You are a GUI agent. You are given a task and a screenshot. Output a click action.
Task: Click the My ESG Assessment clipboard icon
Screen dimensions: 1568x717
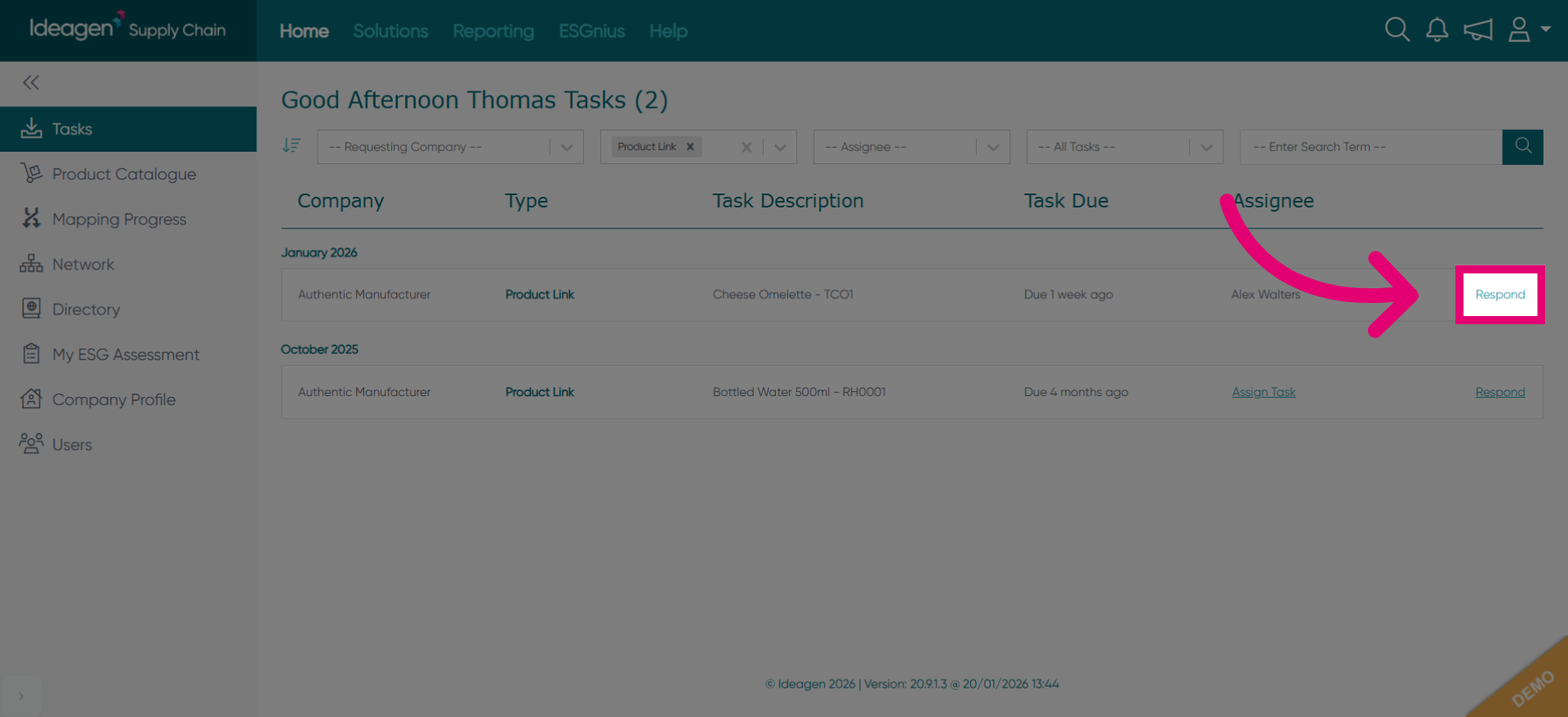pyautogui.click(x=31, y=354)
